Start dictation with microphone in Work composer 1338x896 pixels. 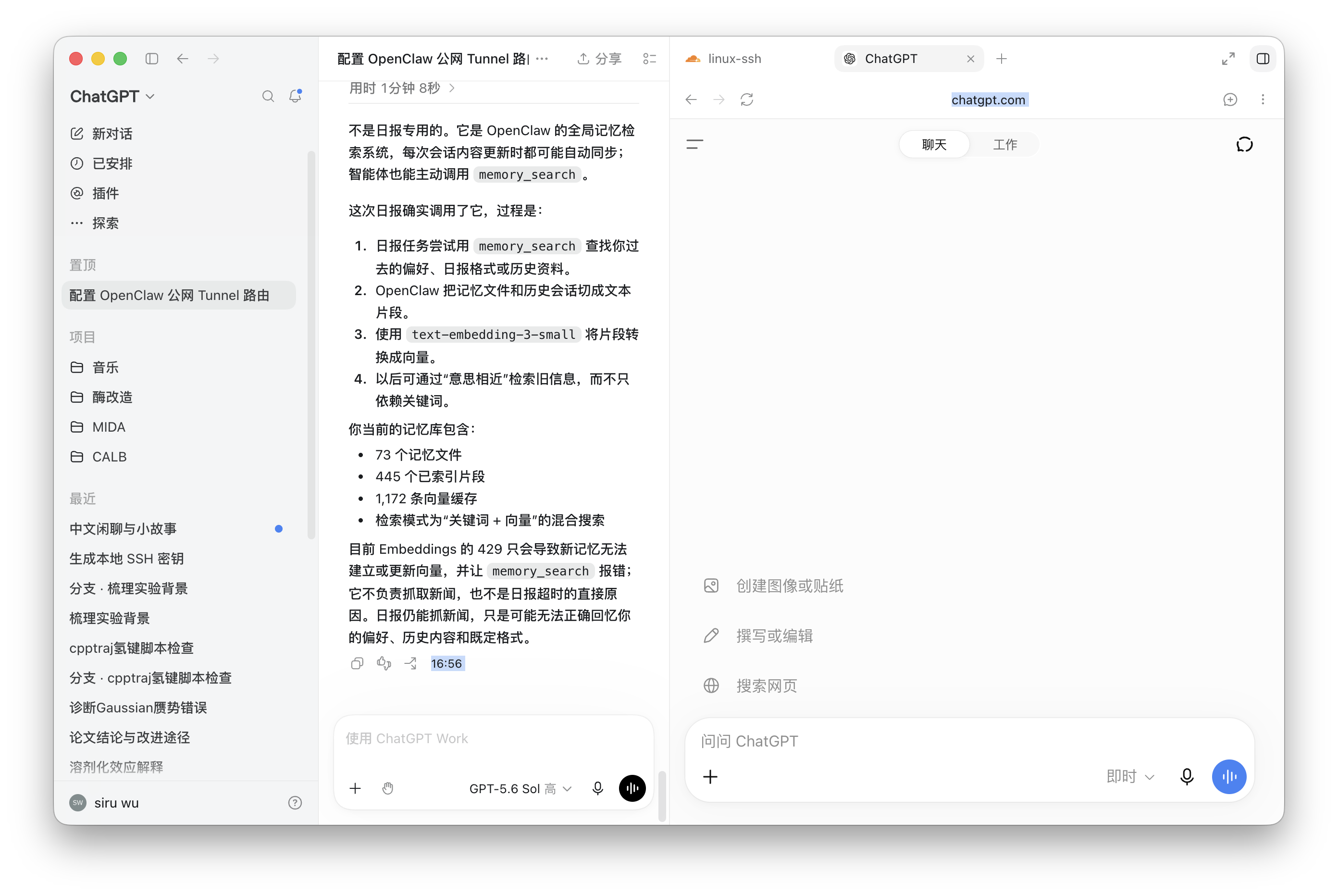(597, 789)
